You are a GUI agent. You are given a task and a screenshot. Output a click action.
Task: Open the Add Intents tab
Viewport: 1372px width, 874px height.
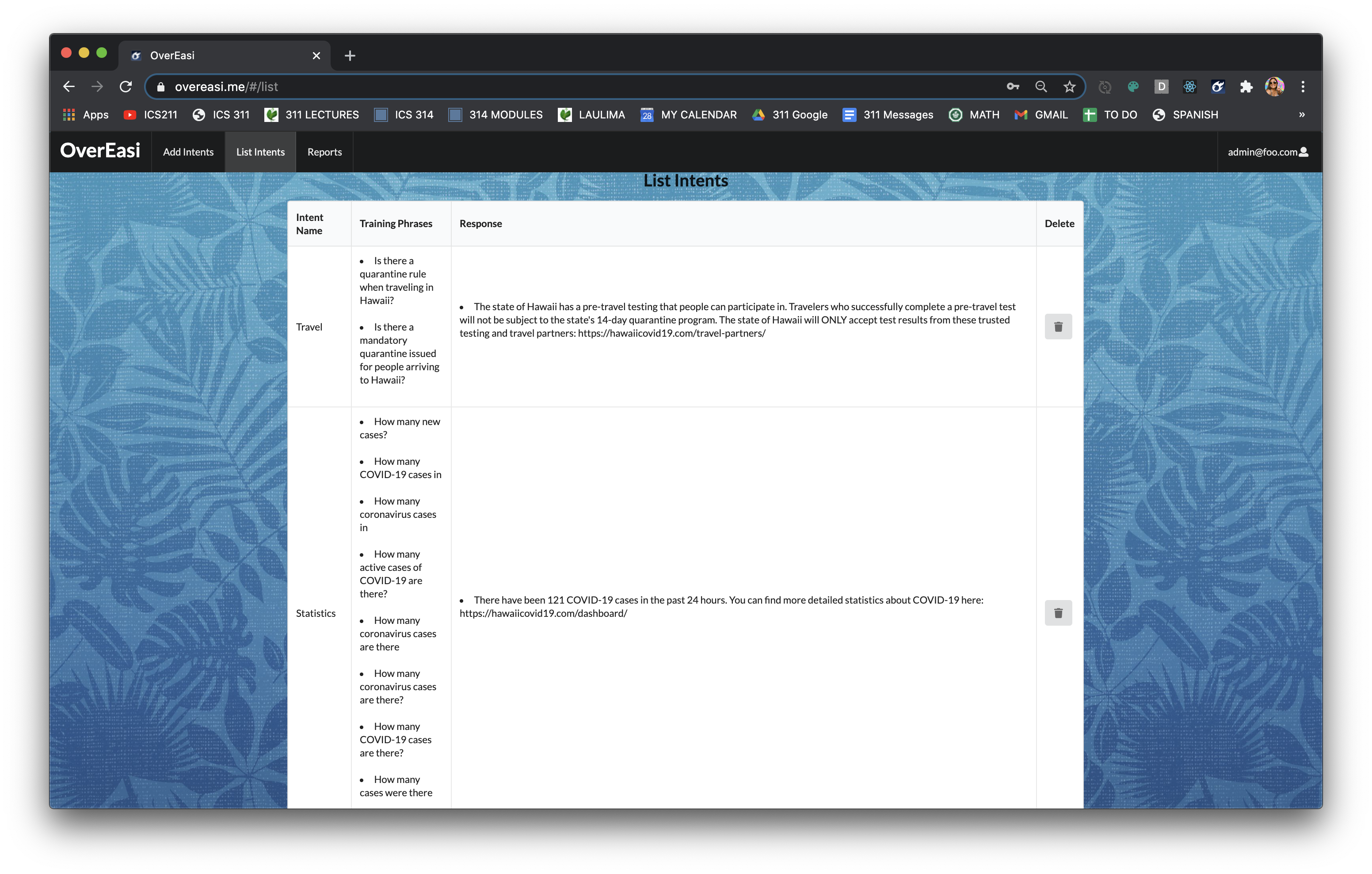[188, 152]
